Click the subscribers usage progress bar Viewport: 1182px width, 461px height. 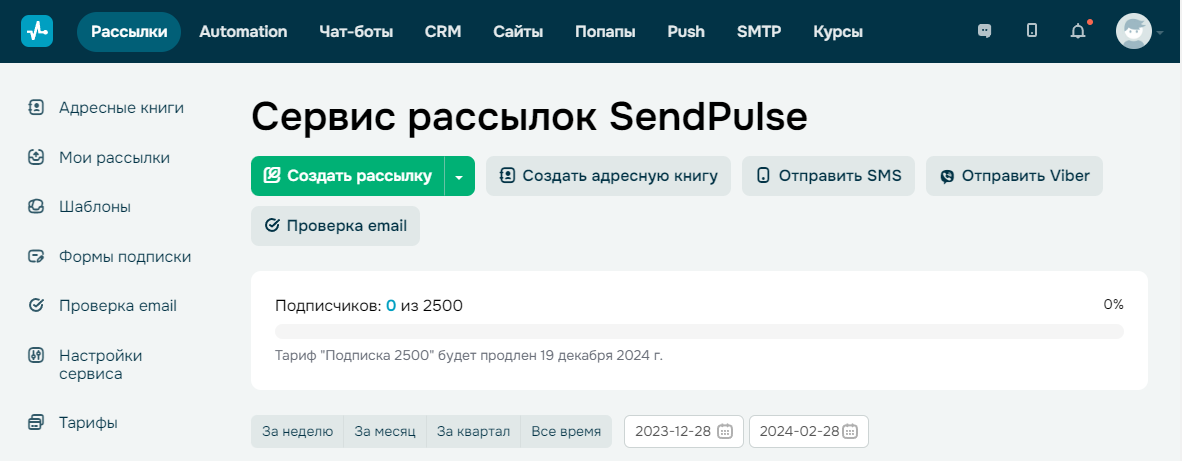699,331
